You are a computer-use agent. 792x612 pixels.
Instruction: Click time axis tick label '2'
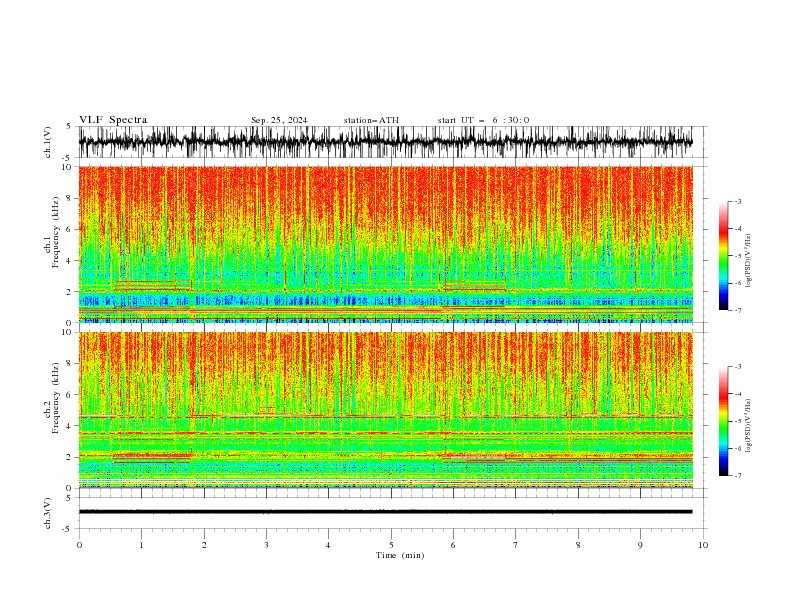(x=204, y=545)
